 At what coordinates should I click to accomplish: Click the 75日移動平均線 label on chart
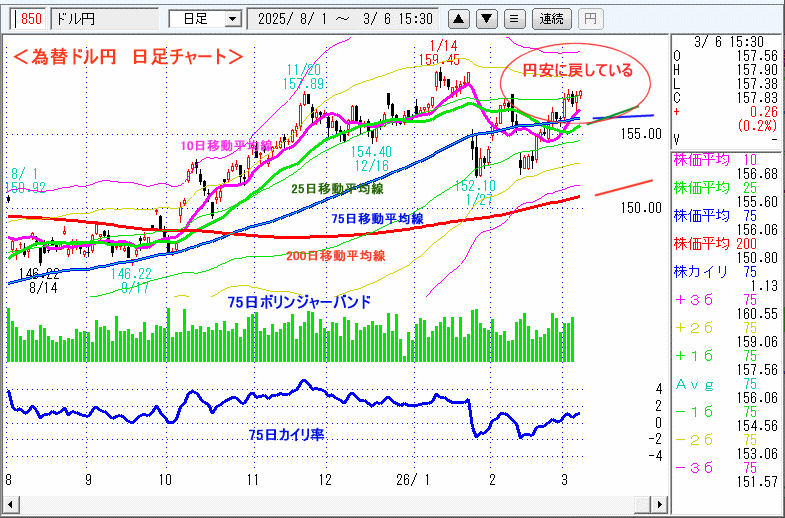[x=377, y=219]
